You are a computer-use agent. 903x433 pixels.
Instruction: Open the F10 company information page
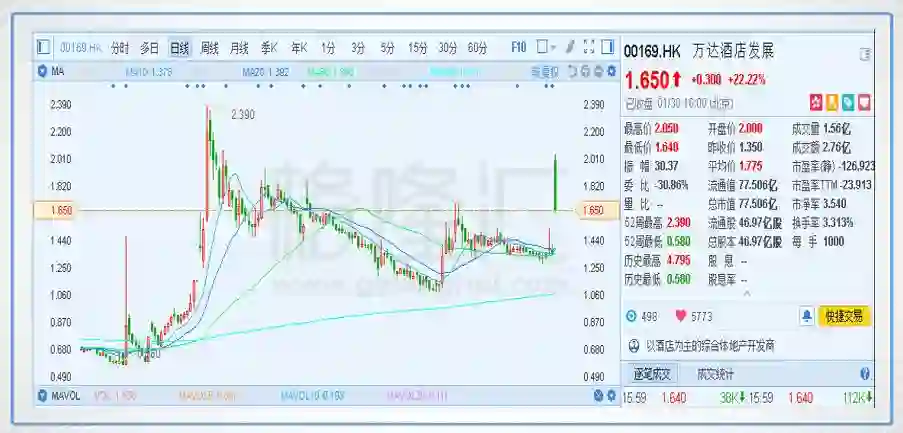tap(519, 47)
